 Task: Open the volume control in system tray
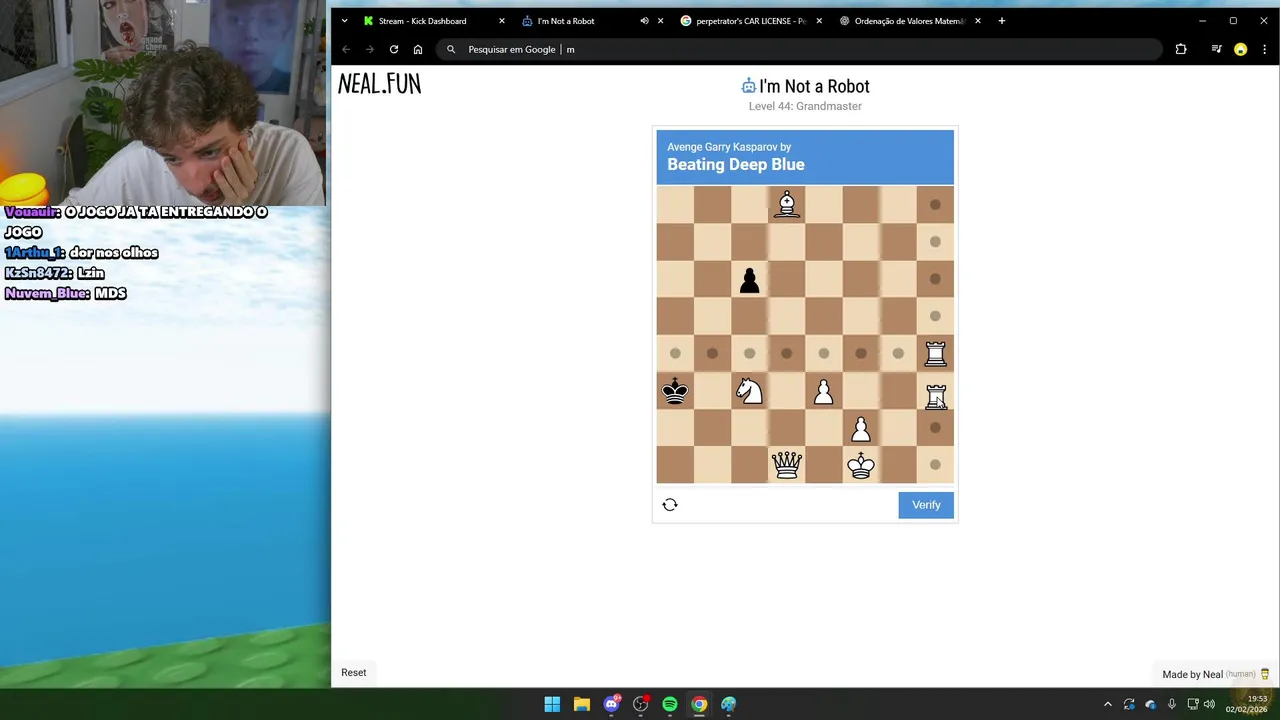[x=1209, y=704]
